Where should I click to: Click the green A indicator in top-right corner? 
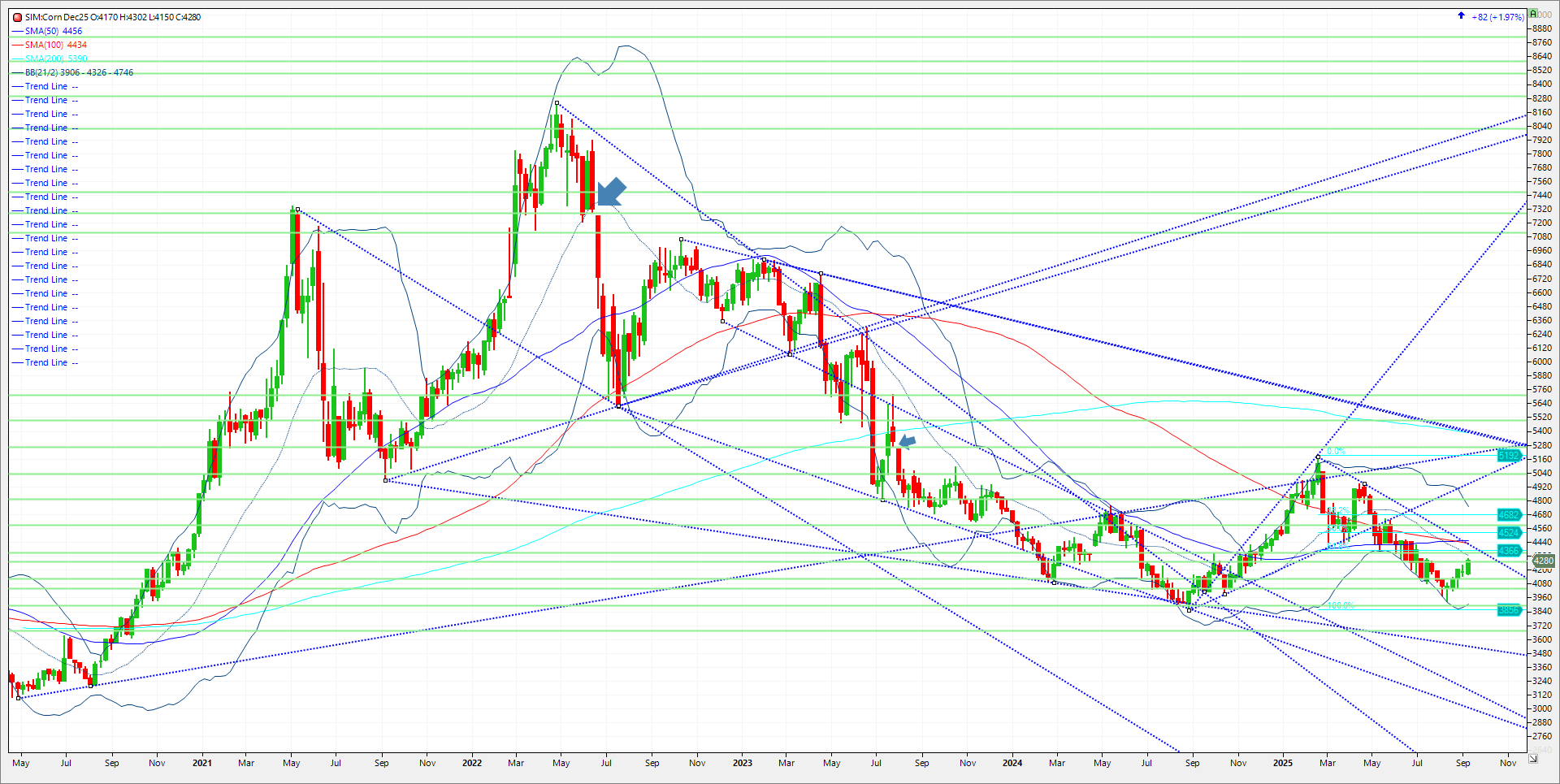pos(1534,13)
